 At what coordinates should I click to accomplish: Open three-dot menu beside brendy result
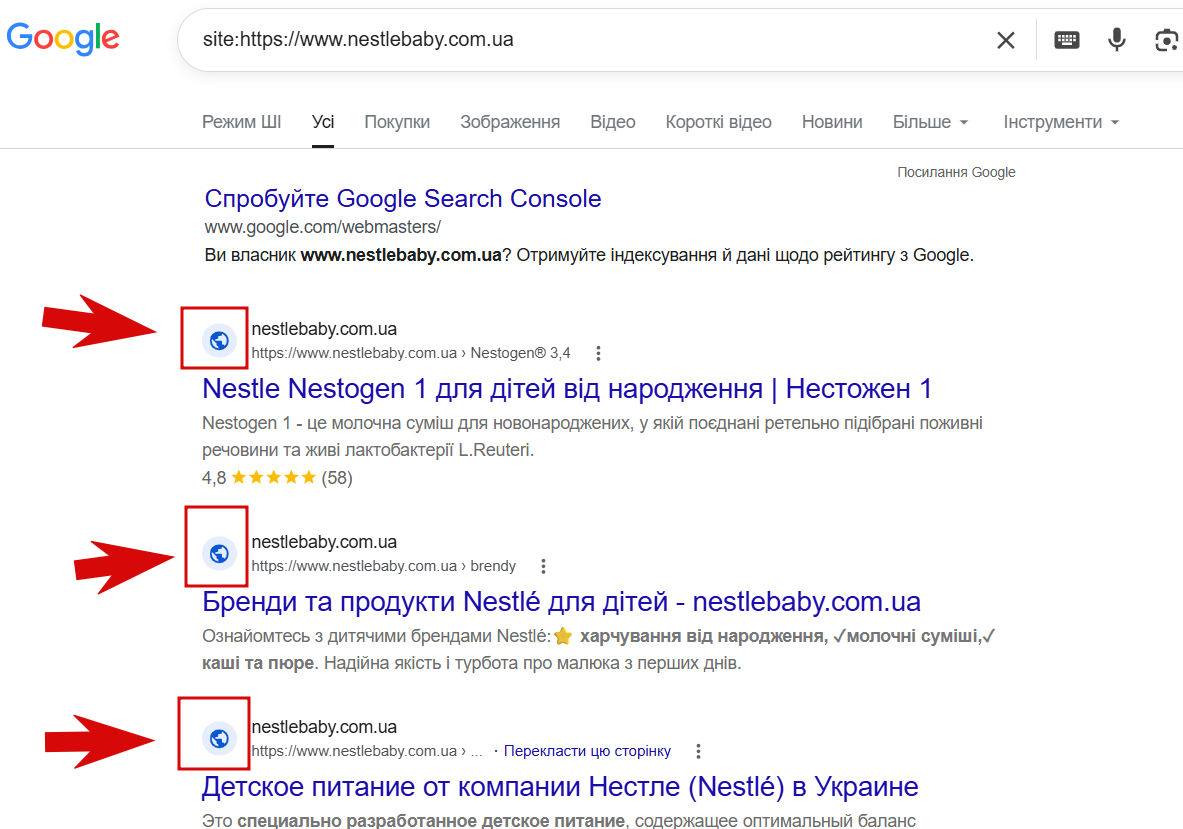click(543, 566)
